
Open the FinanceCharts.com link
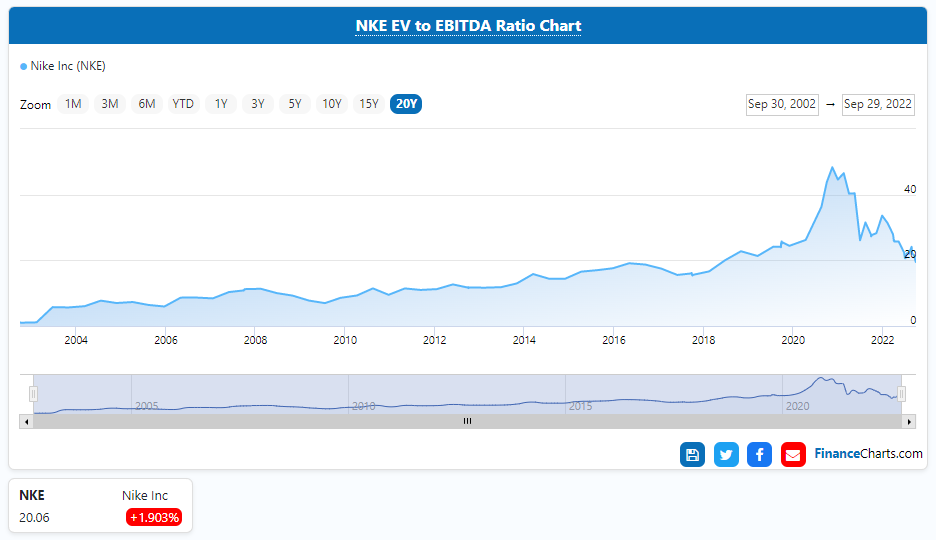point(868,454)
